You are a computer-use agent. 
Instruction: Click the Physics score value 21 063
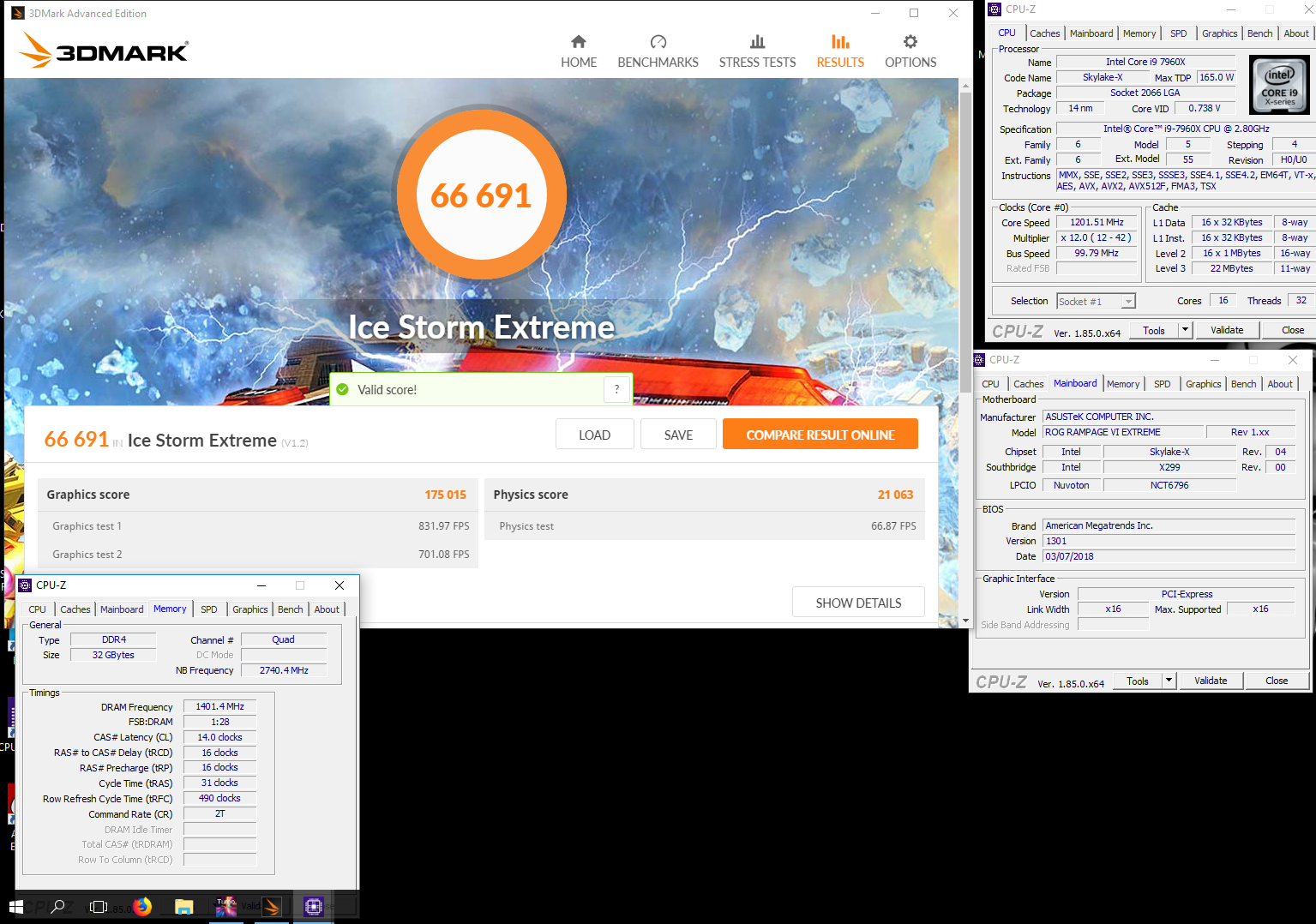point(895,495)
